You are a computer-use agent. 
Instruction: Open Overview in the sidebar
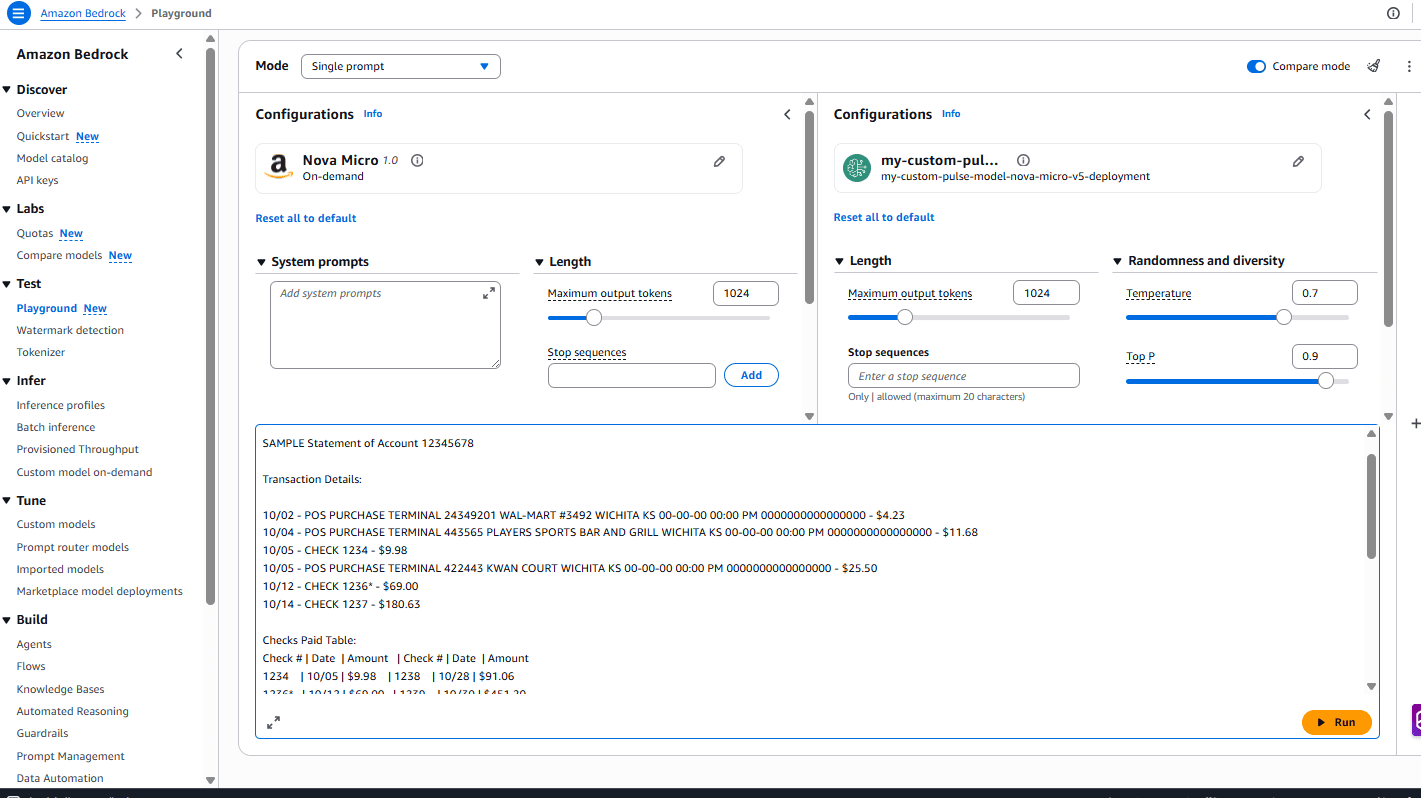coord(40,113)
